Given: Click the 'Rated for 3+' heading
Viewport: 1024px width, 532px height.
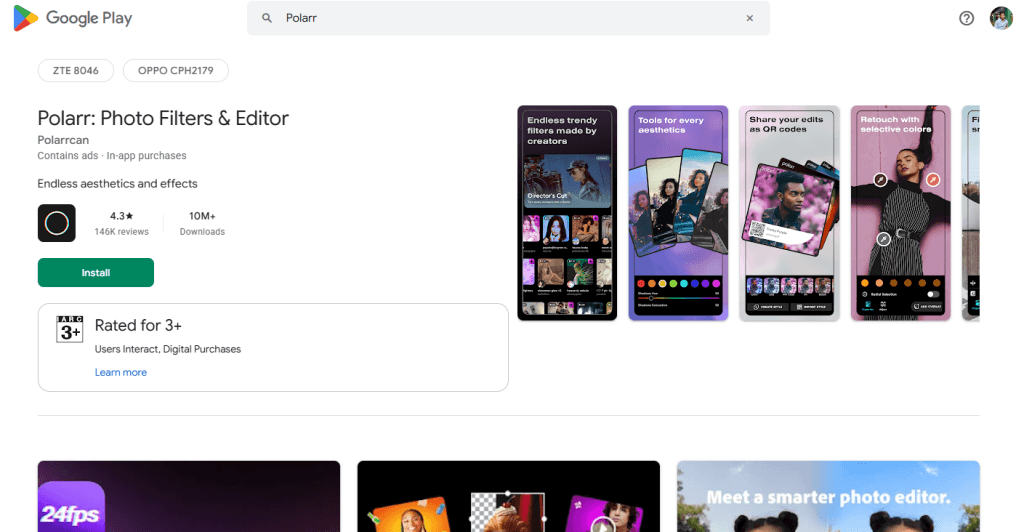Looking at the screenshot, I should (x=138, y=325).
